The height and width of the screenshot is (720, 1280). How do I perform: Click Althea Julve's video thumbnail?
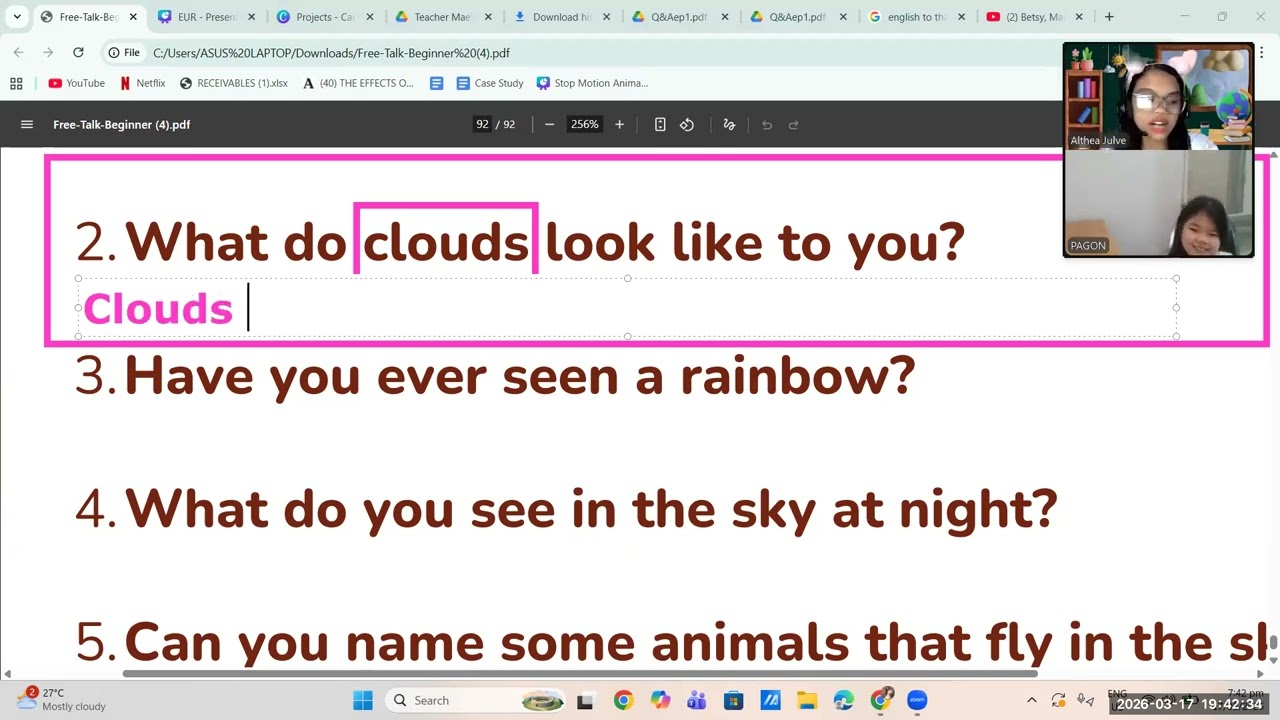[1158, 97]
